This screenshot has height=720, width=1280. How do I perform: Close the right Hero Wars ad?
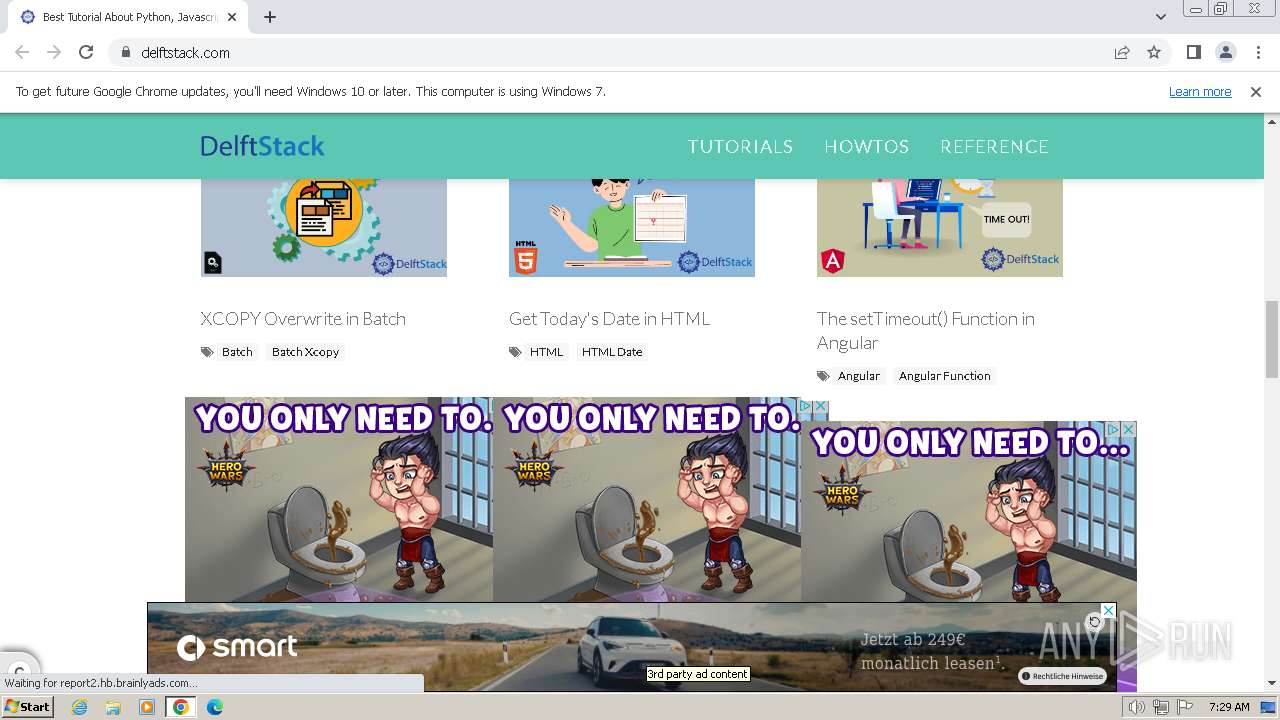pyautogui.click(x=1129, y=429)
